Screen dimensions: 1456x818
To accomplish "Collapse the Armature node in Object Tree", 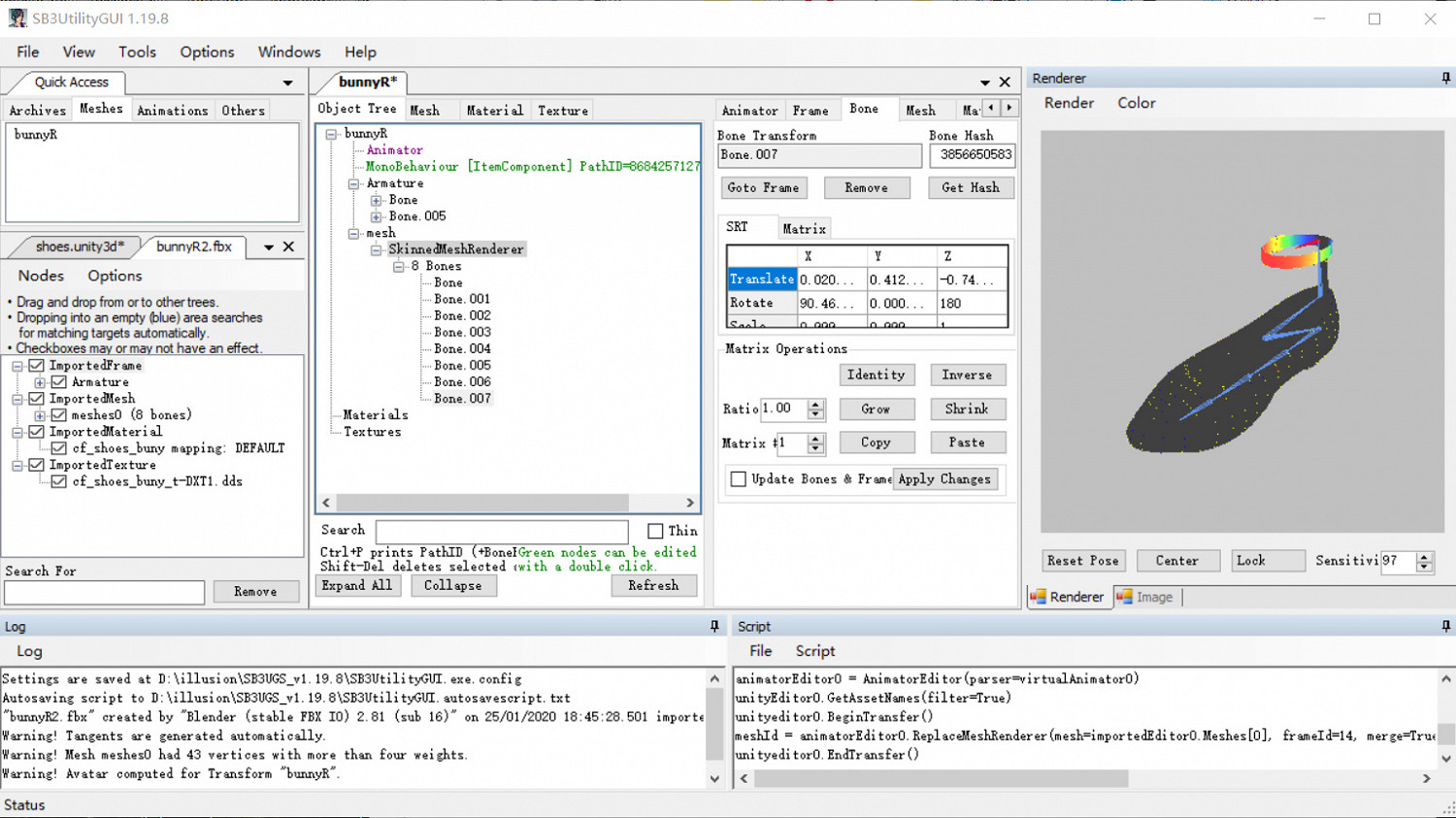I will 354,183.
